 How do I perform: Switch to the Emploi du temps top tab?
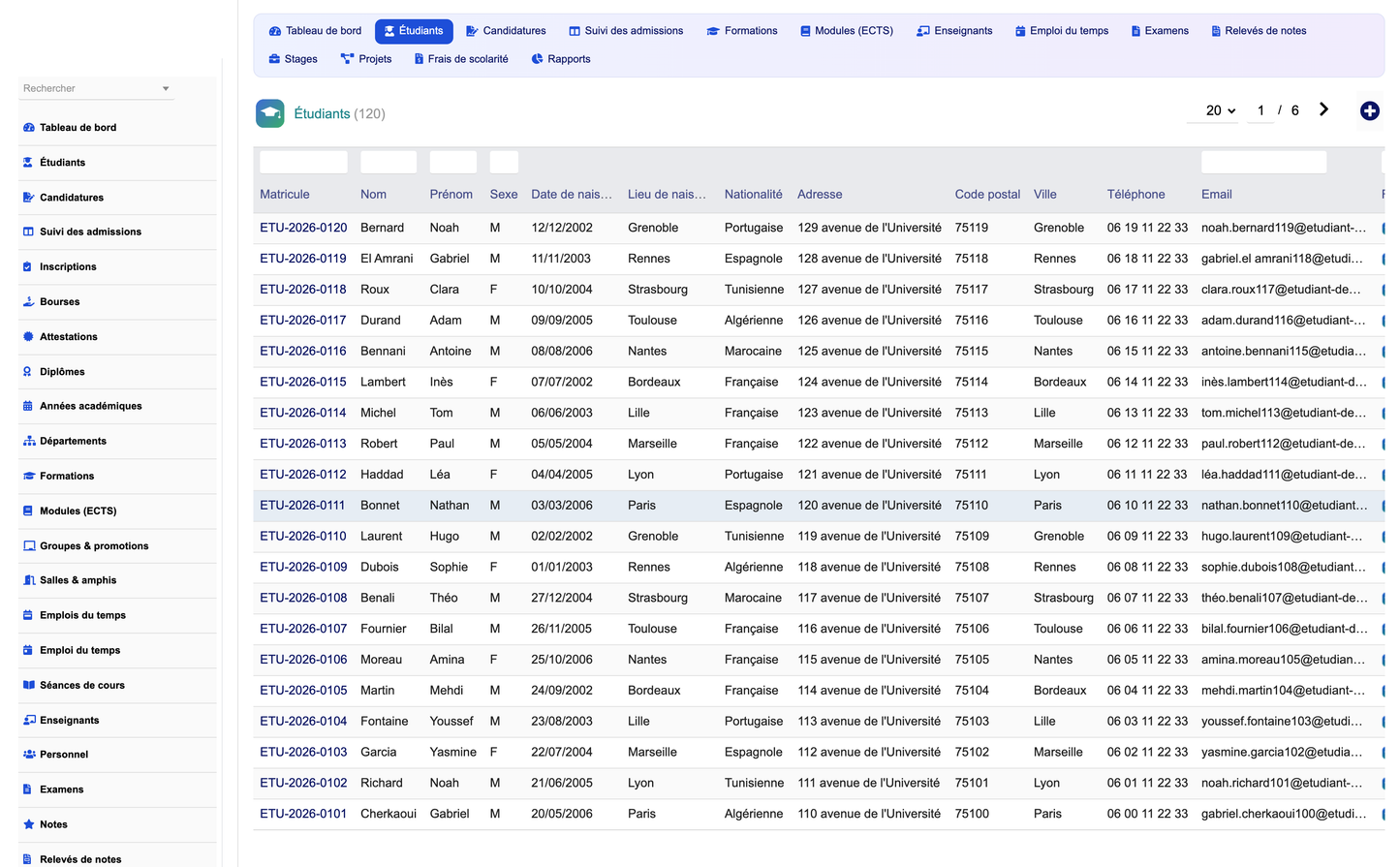pyautogui.click(x=1062, y=31)
